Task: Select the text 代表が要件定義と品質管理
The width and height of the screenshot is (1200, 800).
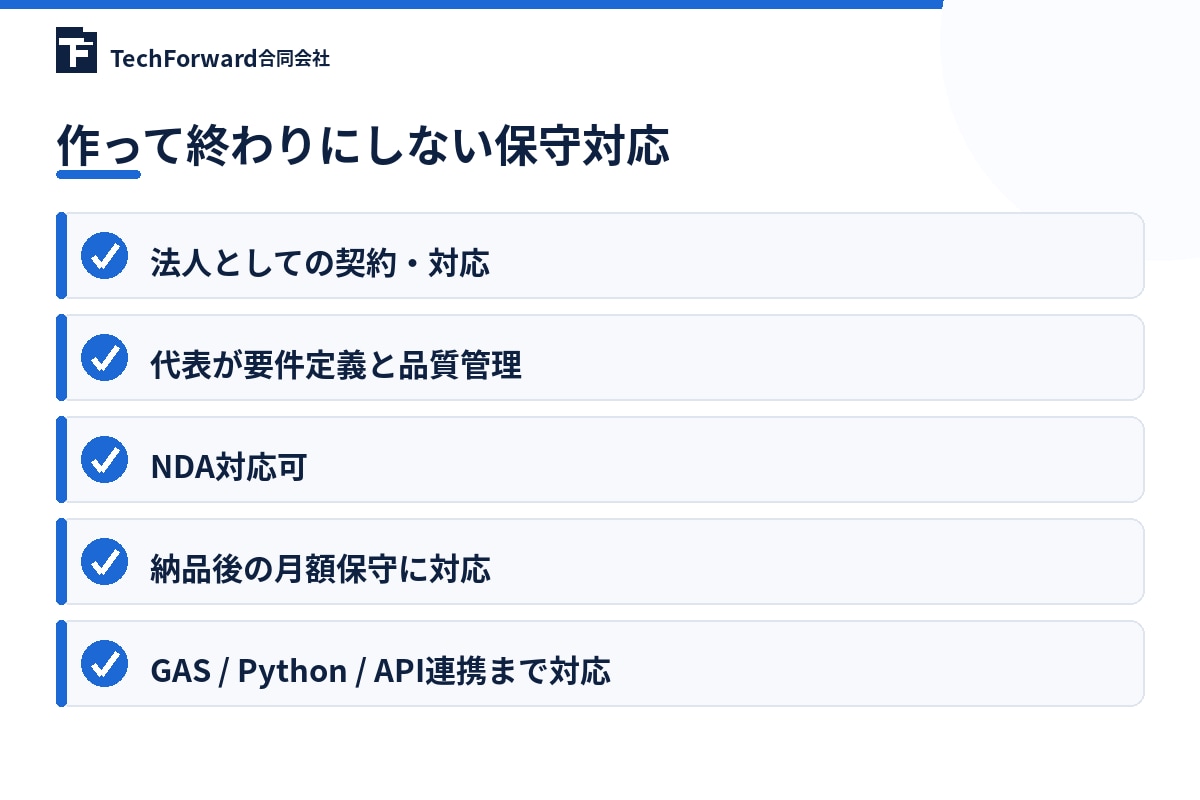Action: (x=336, y=365)
